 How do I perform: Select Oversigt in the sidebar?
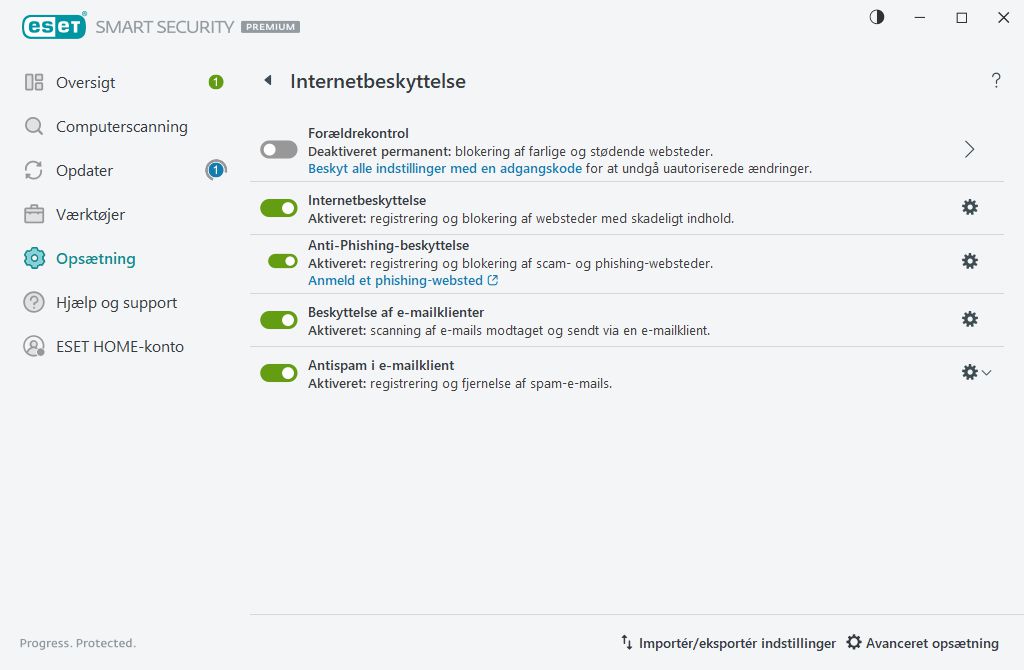(85, 83)
